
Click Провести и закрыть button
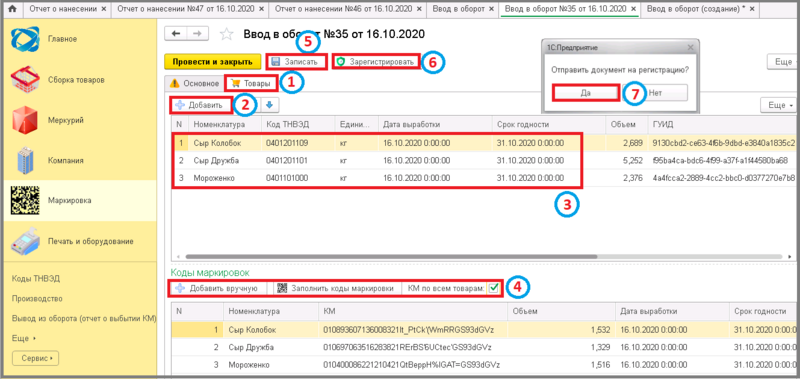coord(212,62)
